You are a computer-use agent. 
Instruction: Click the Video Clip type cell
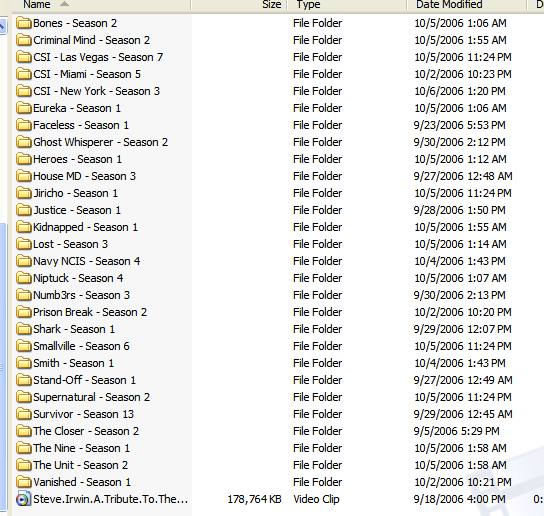click(x=316, y=499)
